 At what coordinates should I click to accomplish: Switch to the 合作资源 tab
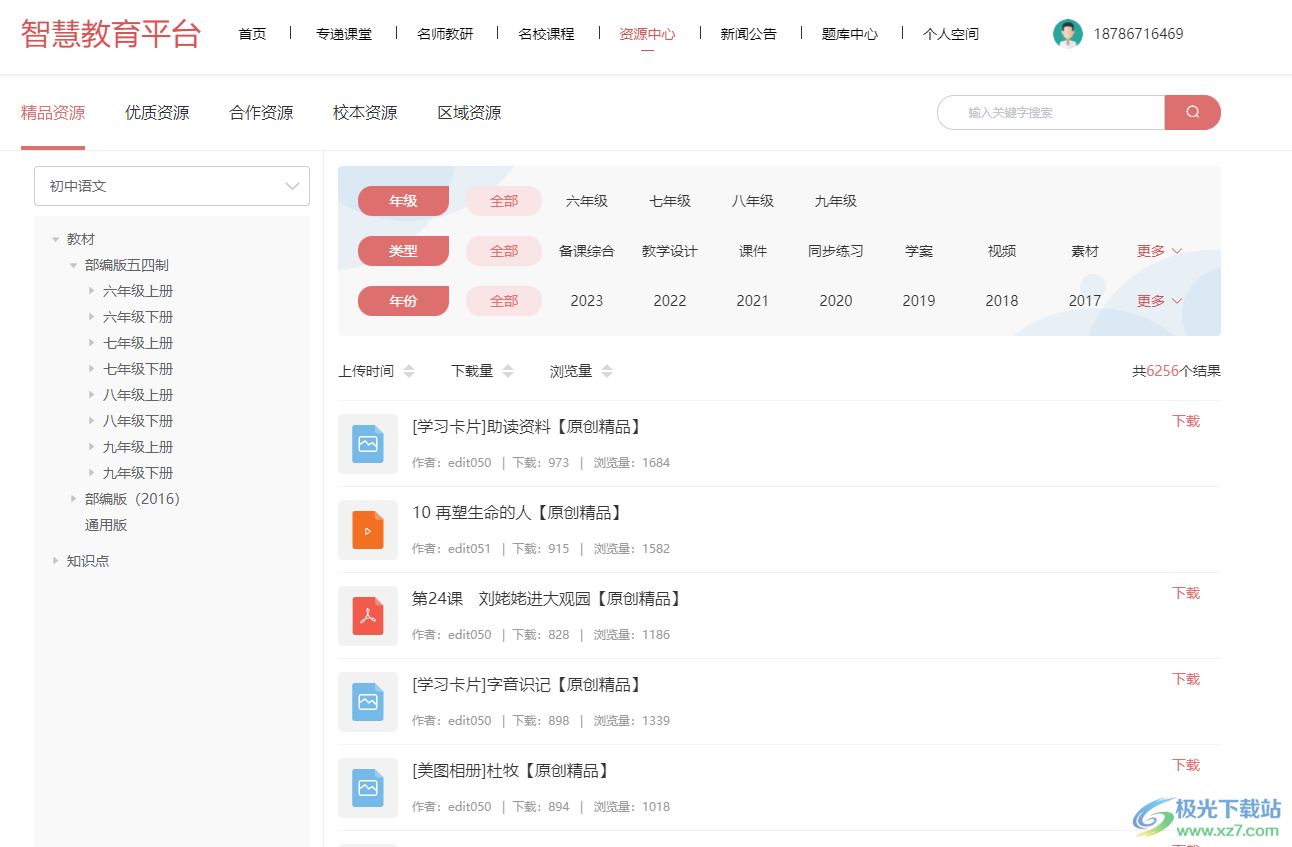(x=261, y=113)
